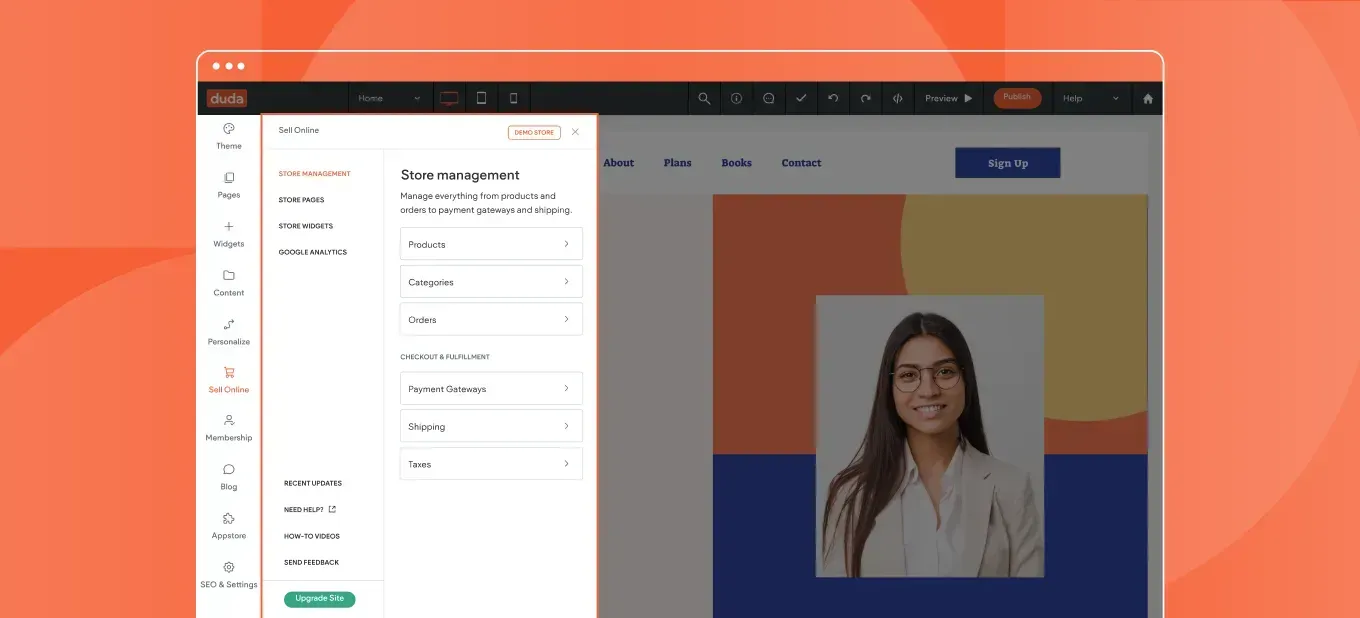
Task: Expand the Categories row
Action: click(491, 282)
